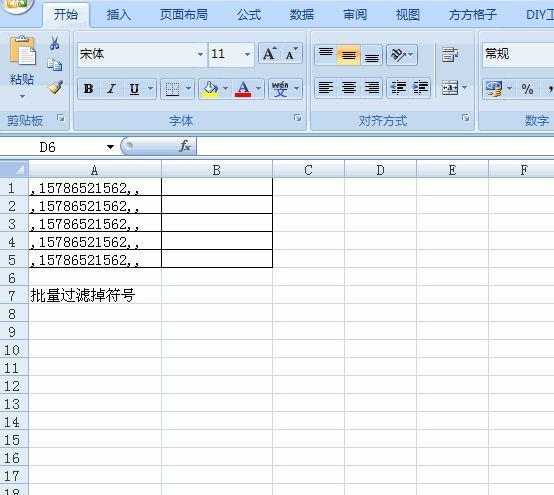Click the percent style button
Screen dimensions: 554x495
[x=527, y=89]
